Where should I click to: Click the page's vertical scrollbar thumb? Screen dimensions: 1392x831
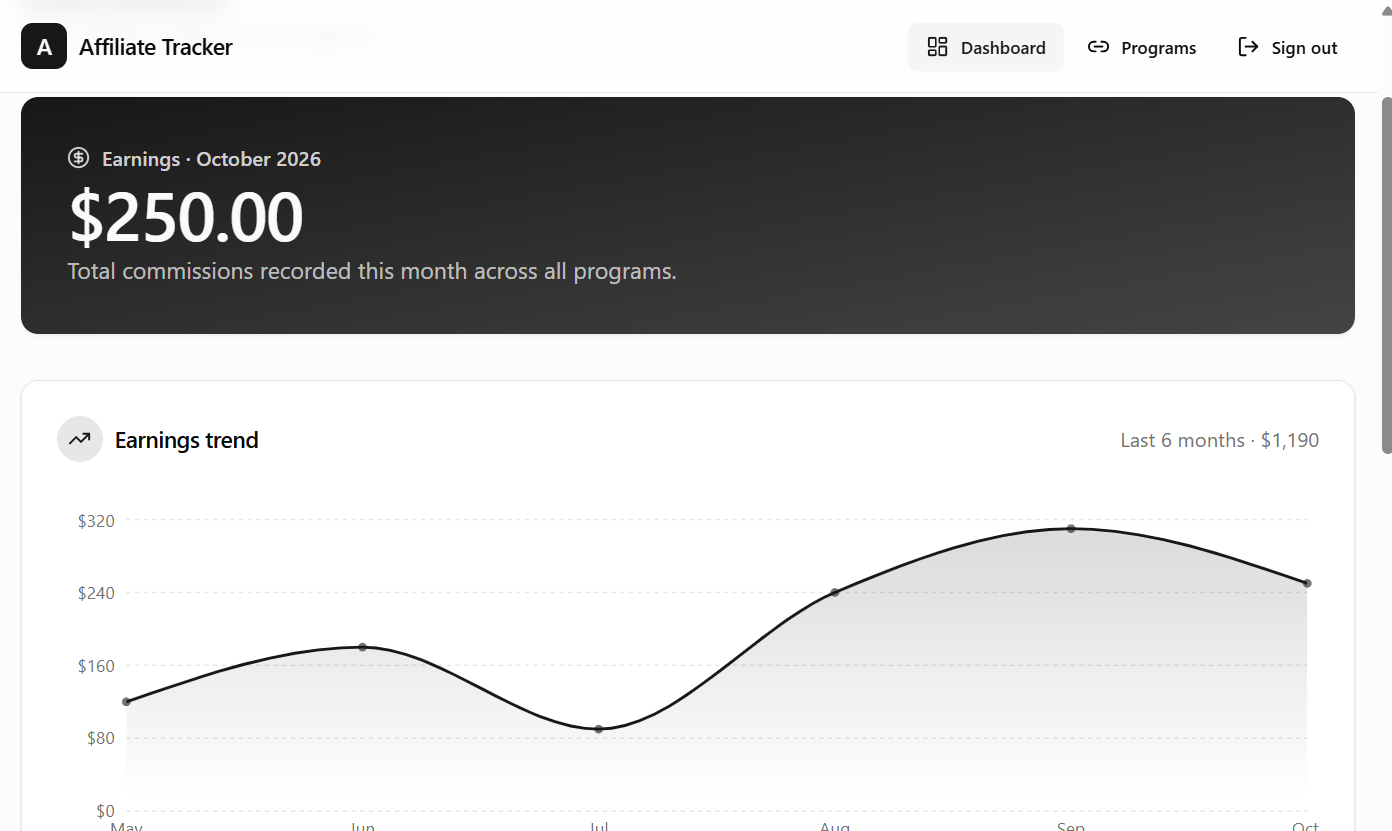tap(1386, 275)
